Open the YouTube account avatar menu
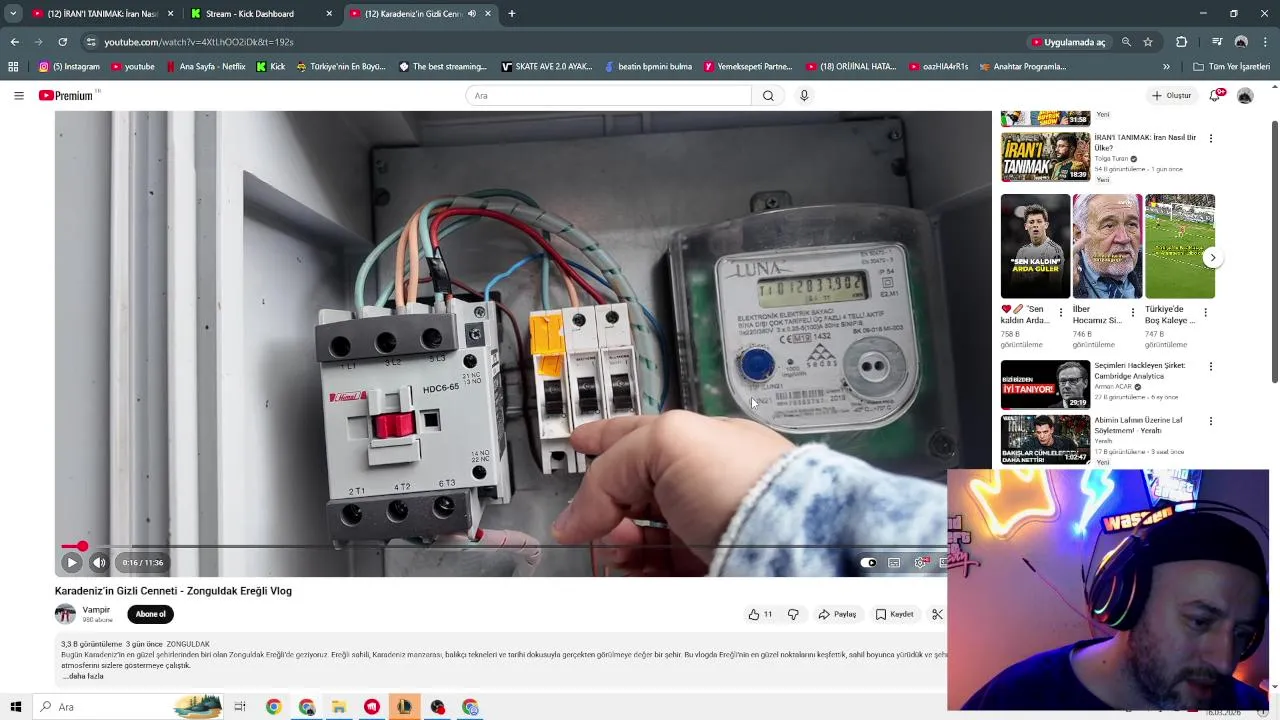 click(x=1245, y=96)
